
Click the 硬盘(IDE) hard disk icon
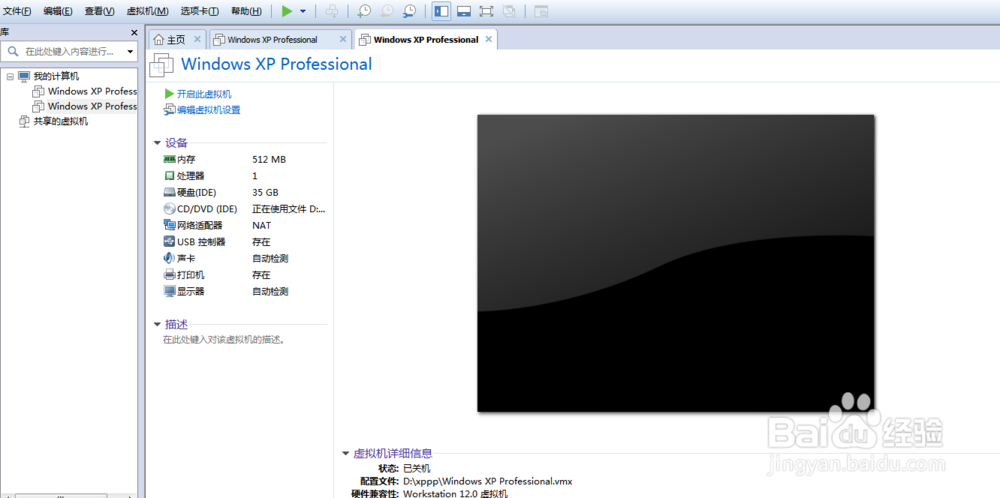(169, 193)
